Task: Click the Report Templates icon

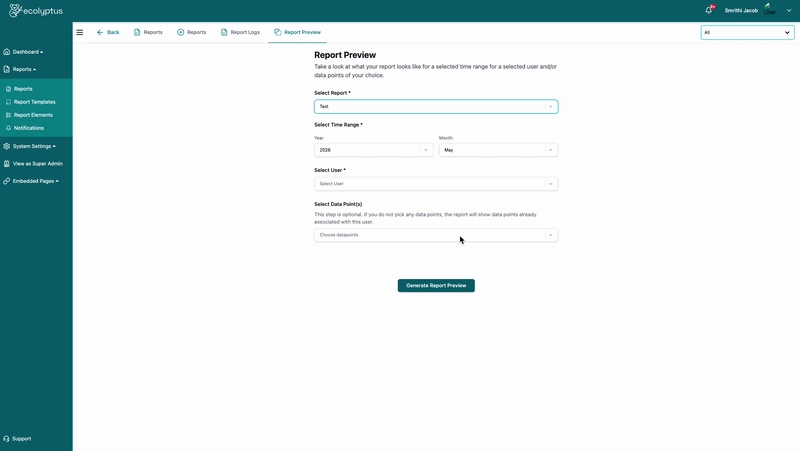Action: point(8,102)
